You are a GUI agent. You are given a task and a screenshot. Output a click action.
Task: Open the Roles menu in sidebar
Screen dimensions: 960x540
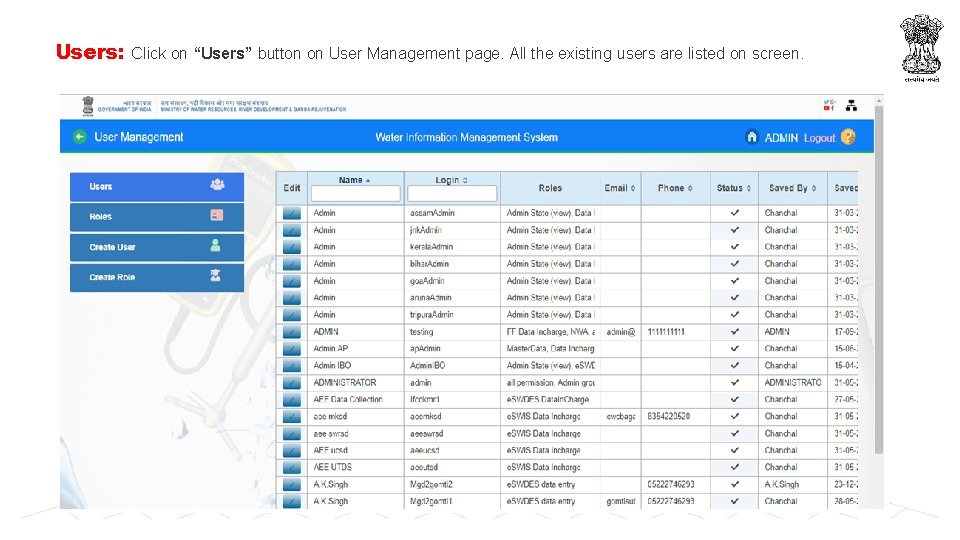[157, 217]
